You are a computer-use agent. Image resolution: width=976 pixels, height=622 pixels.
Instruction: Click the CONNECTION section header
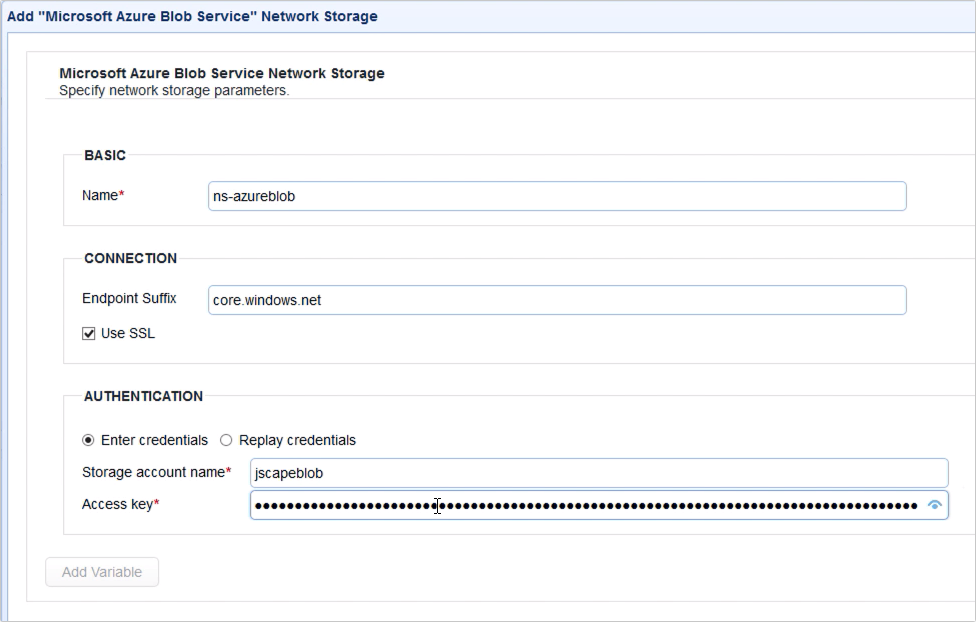click(x=130, y=259)
